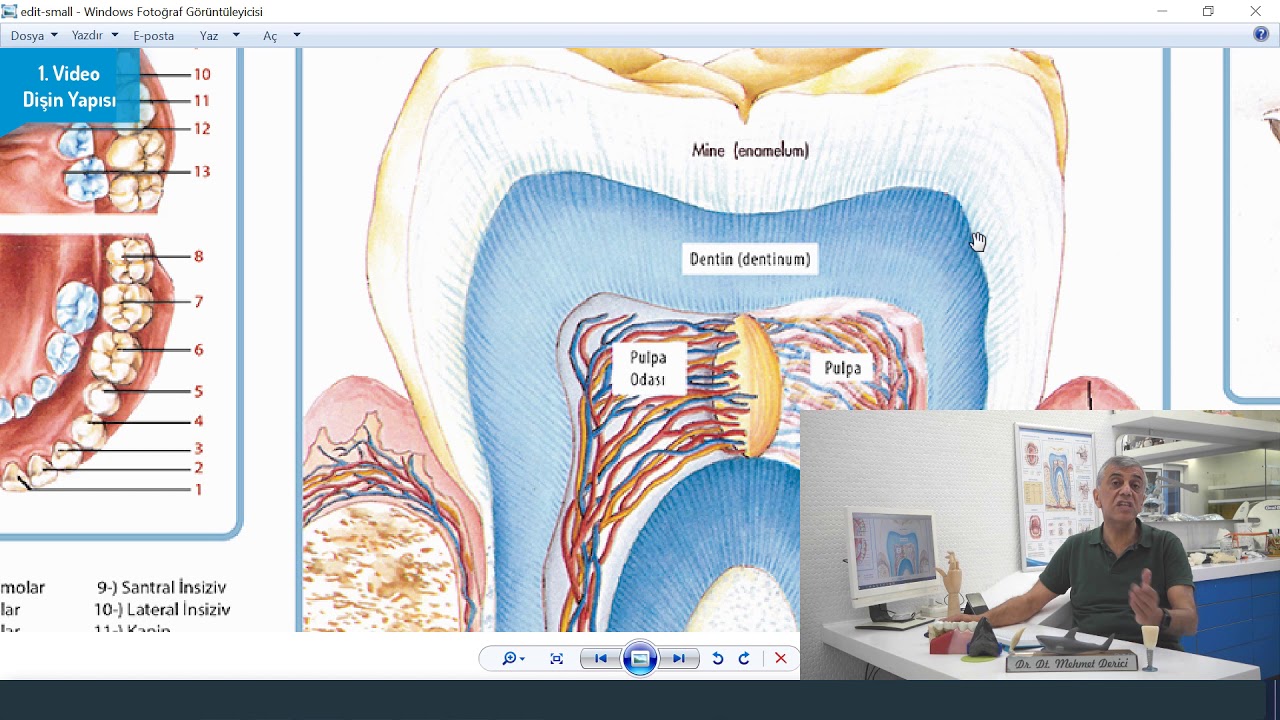Start the slide show
Screen dimensions: 1280x720
tap(640, 658)
